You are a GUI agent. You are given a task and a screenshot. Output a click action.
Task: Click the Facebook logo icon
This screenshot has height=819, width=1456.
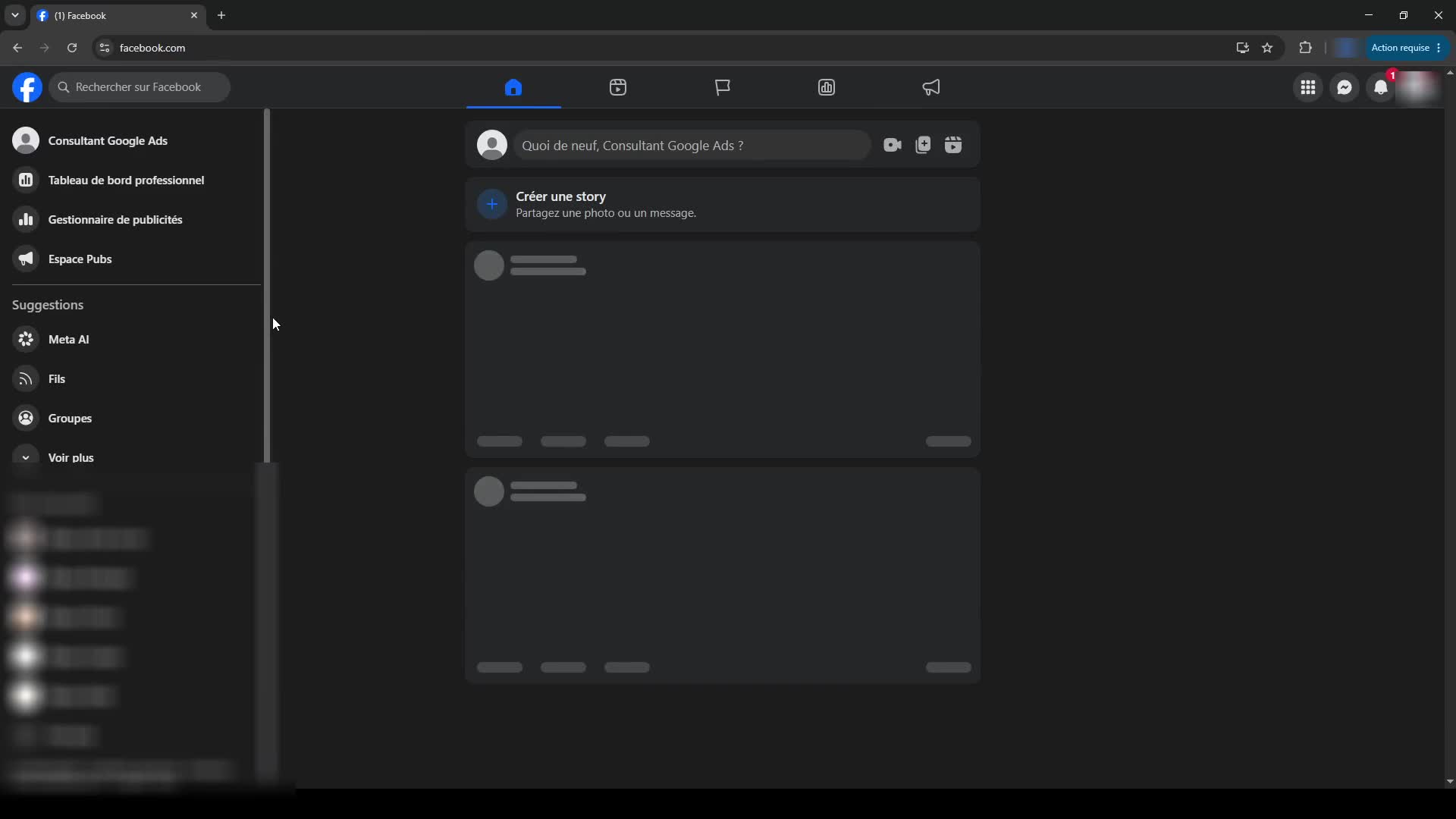pyautogui.click(x=27, y=87)
